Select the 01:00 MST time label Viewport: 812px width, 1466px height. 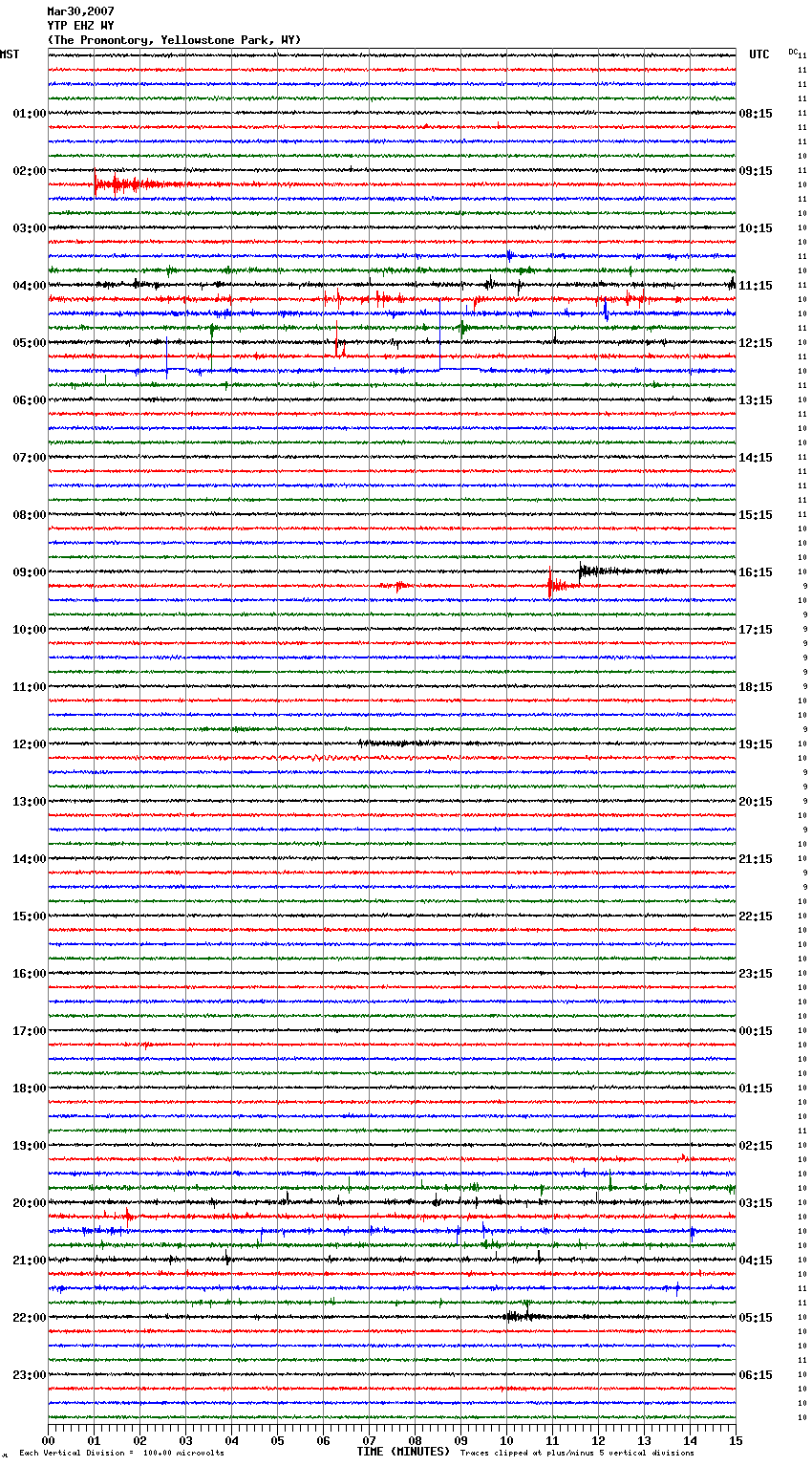[29, 114]
